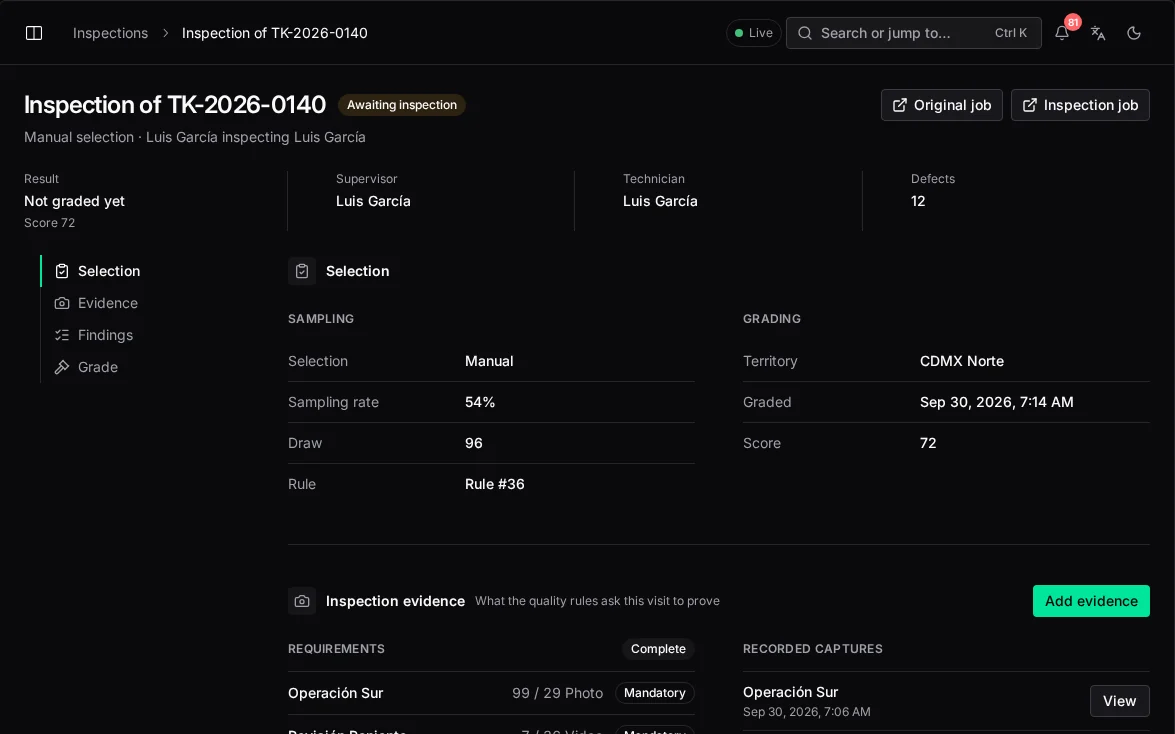Click the Selection section clipboard icon

[302, 271]
